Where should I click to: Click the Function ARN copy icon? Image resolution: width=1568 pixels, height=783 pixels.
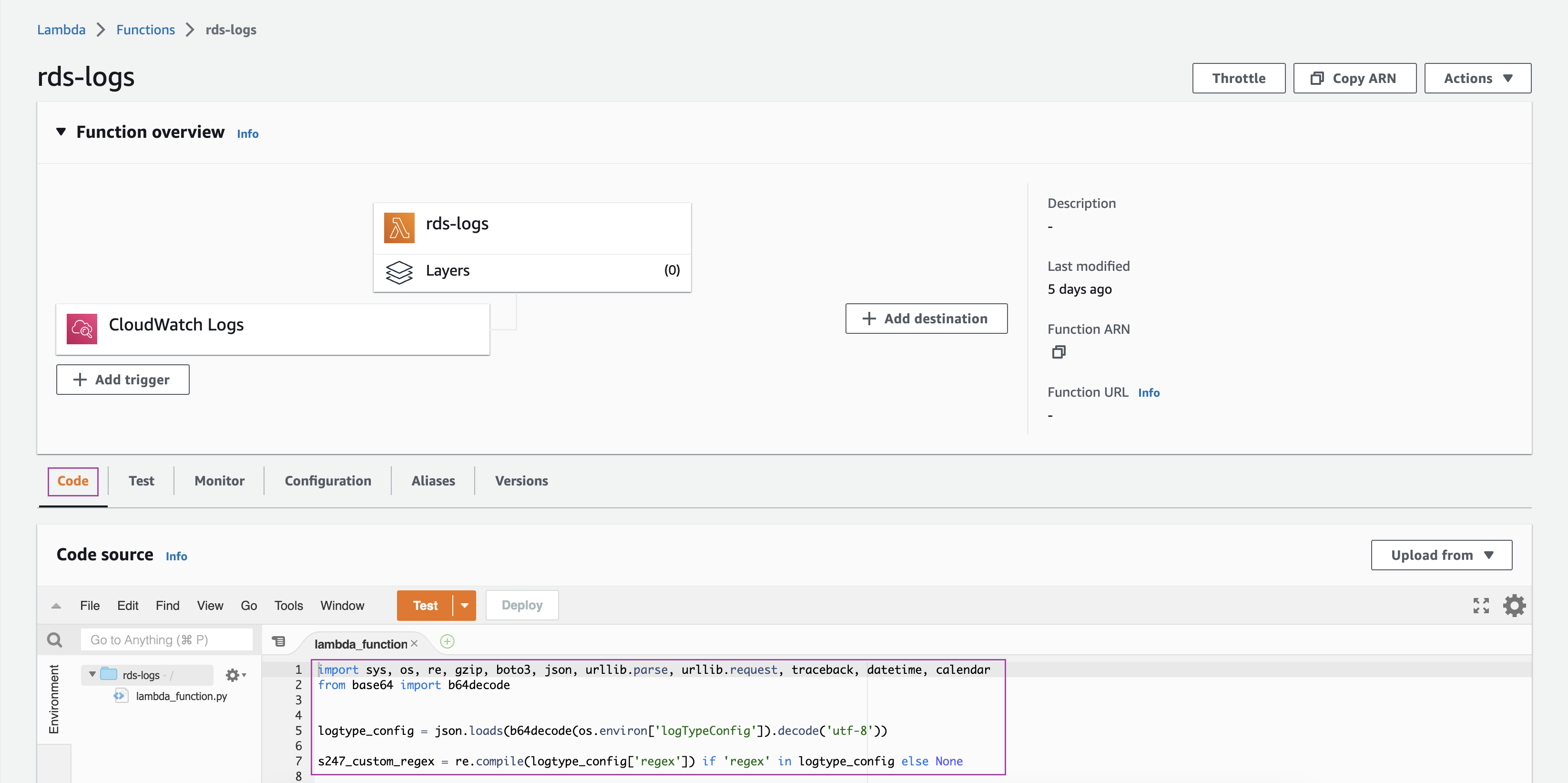[1059, 352]
